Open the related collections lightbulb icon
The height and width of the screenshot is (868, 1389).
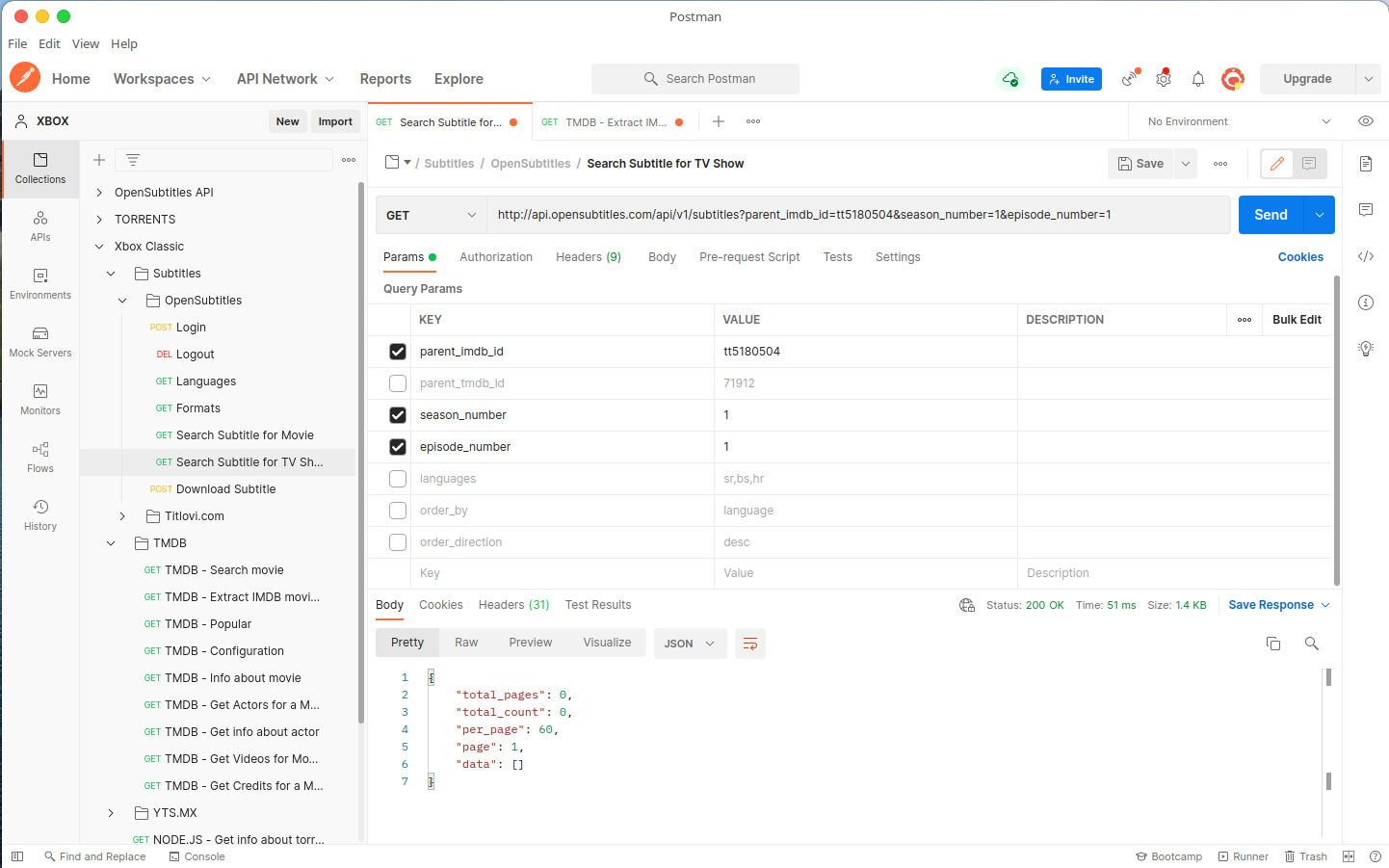click(1366, 349)
